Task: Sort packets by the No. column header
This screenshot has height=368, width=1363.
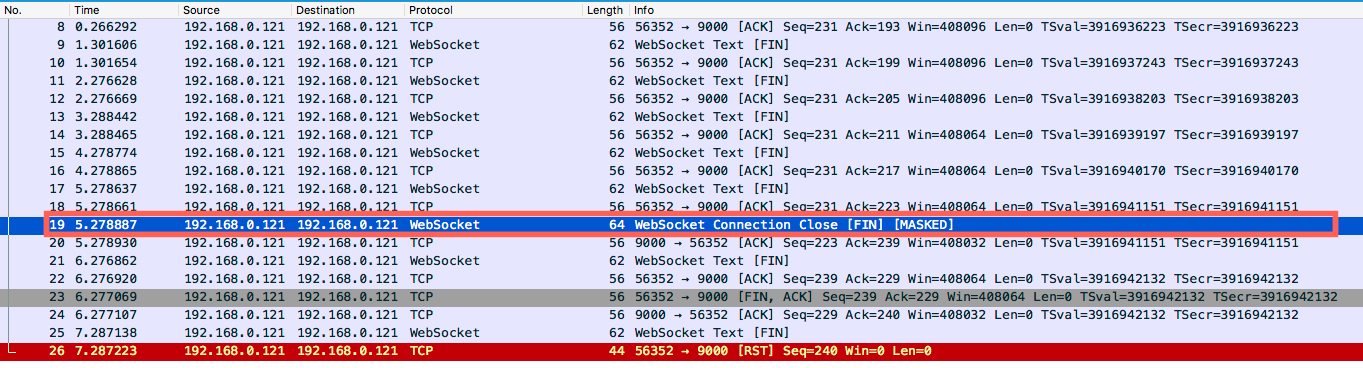Action: [x=34, y=9]
